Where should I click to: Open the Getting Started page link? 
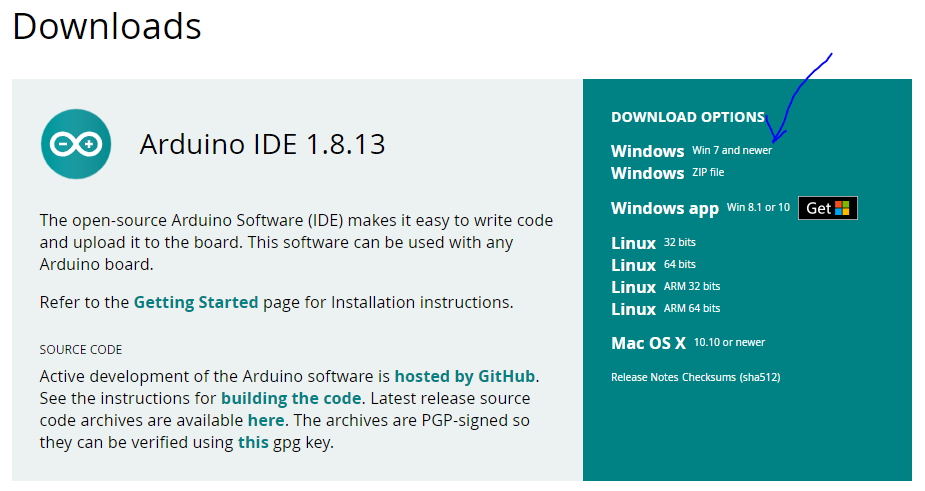point(196,302)
